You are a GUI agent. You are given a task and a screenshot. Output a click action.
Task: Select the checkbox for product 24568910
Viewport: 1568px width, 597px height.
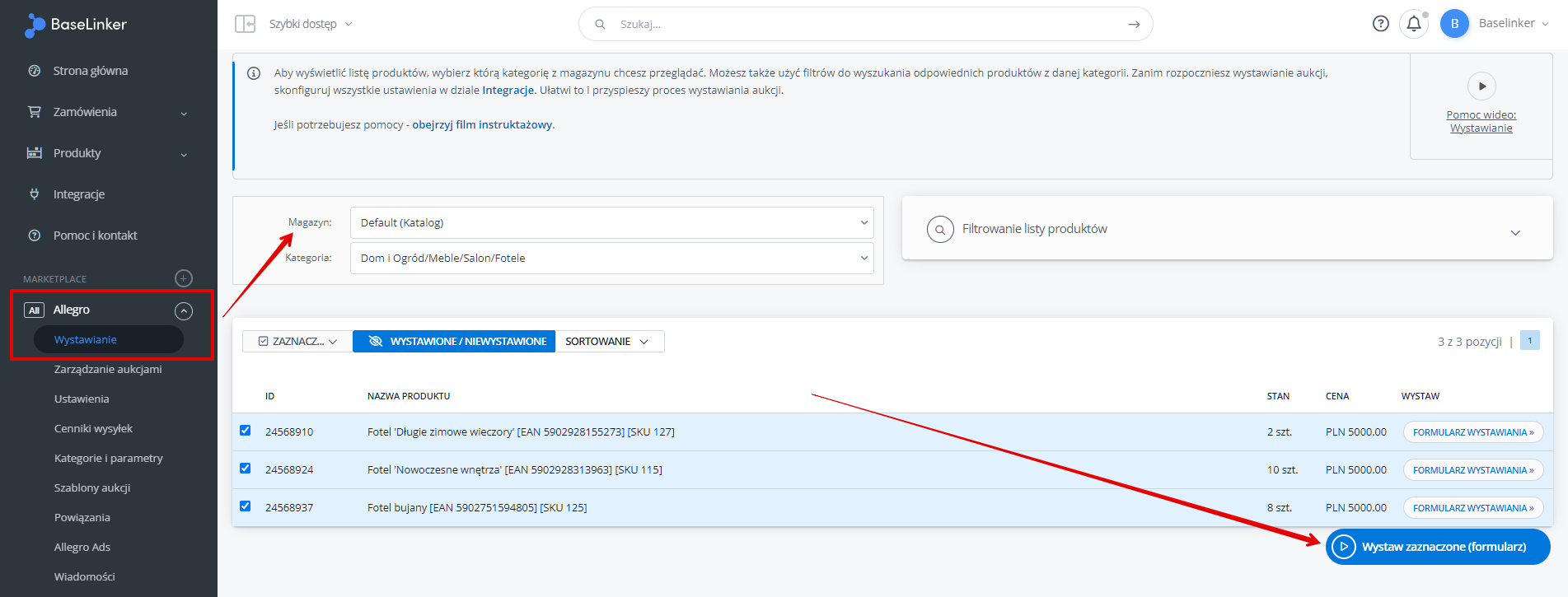pyautogui.click(x=245, y=431)
